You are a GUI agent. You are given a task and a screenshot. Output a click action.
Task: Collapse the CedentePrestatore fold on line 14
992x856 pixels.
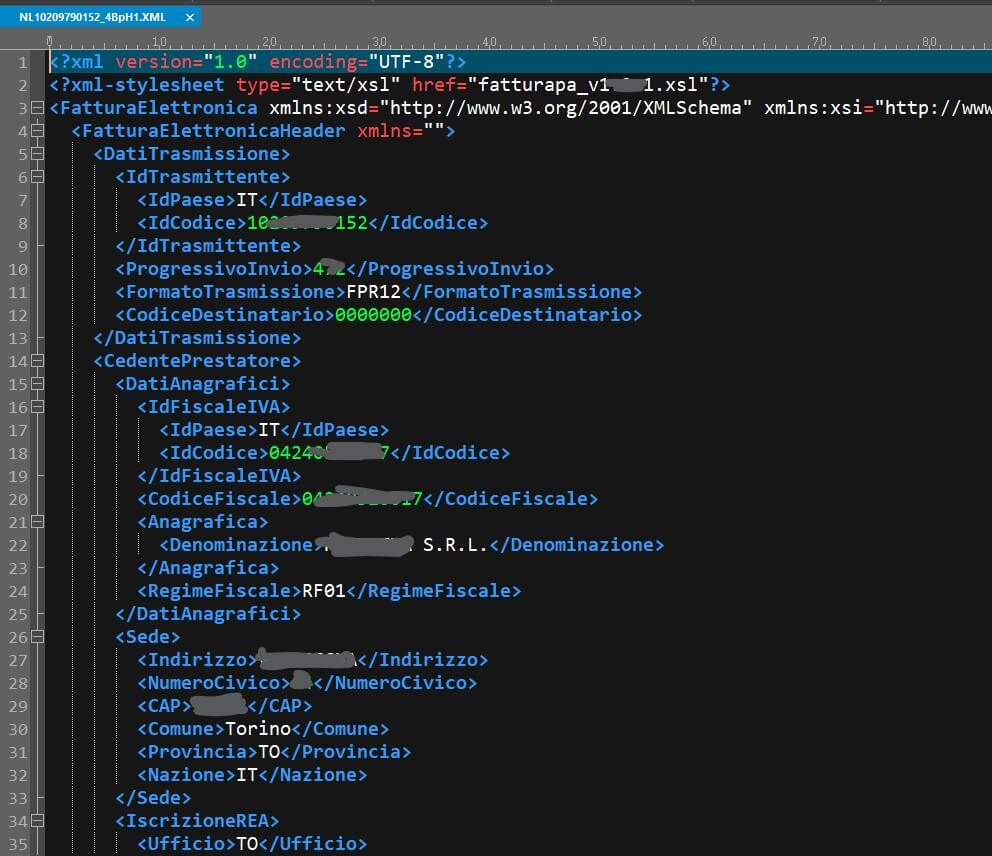38,361
